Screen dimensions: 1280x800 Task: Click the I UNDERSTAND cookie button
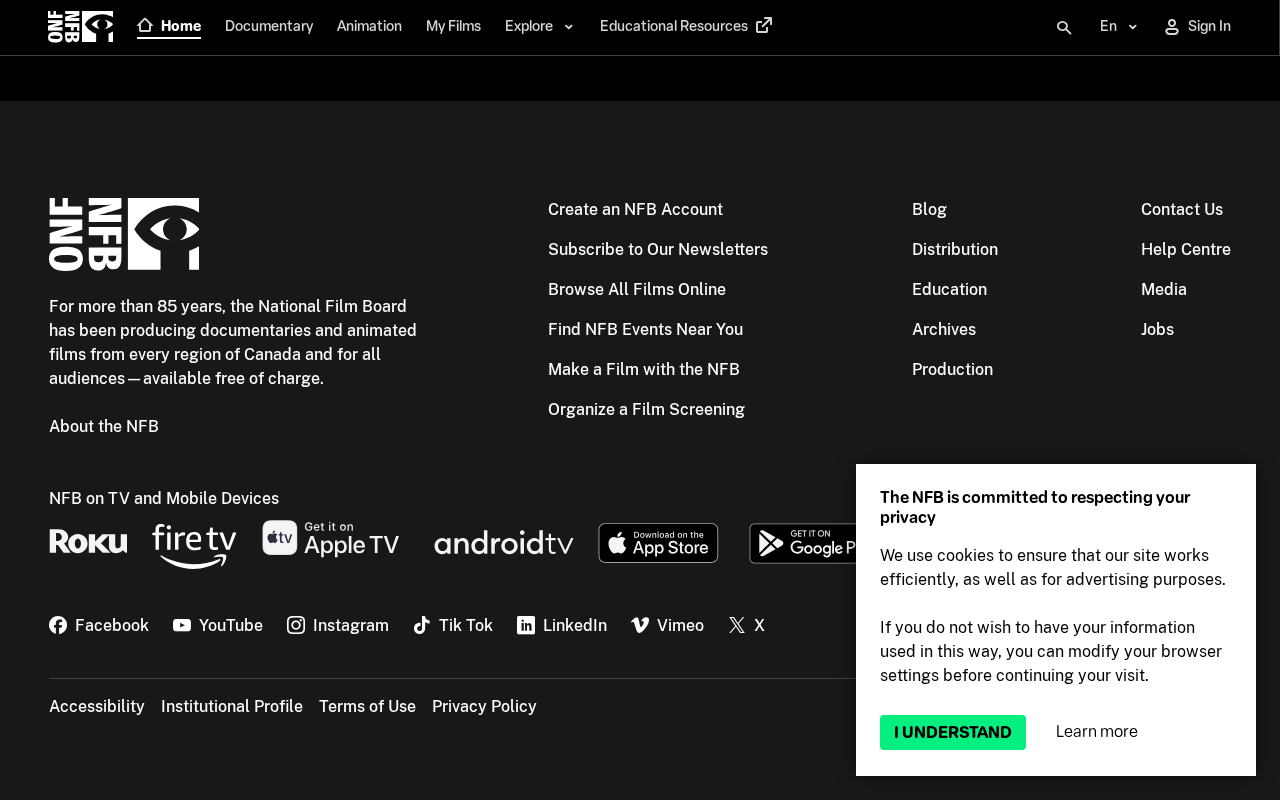[x=953, y=732]
